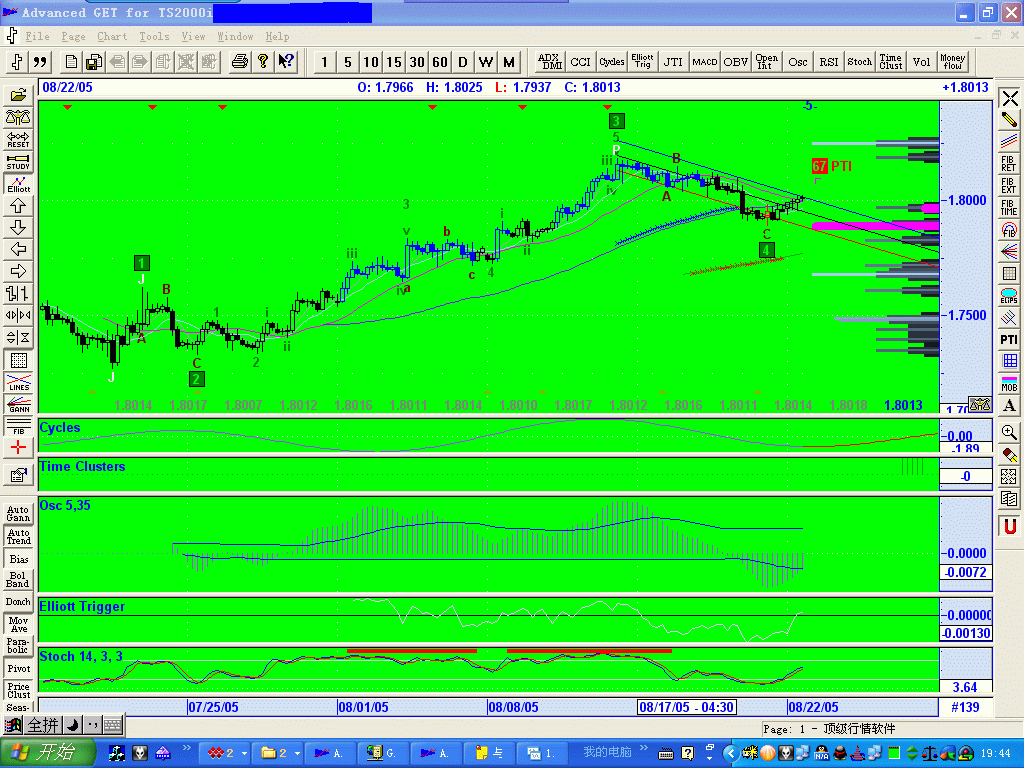Toggle the RSI indicator

829,62
